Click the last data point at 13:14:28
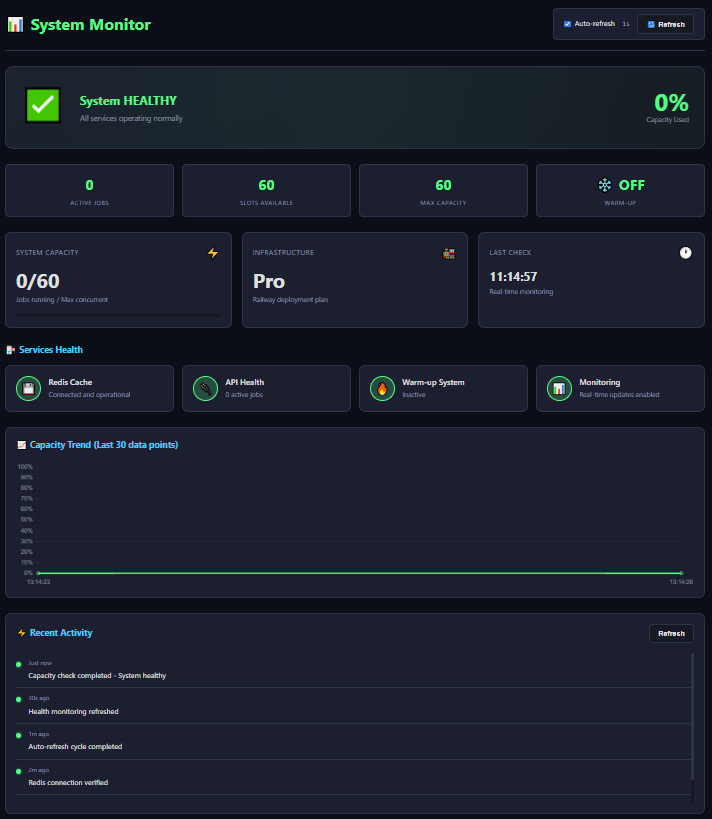The height and width of the screenshot is (819, 712). click(681, 573)
